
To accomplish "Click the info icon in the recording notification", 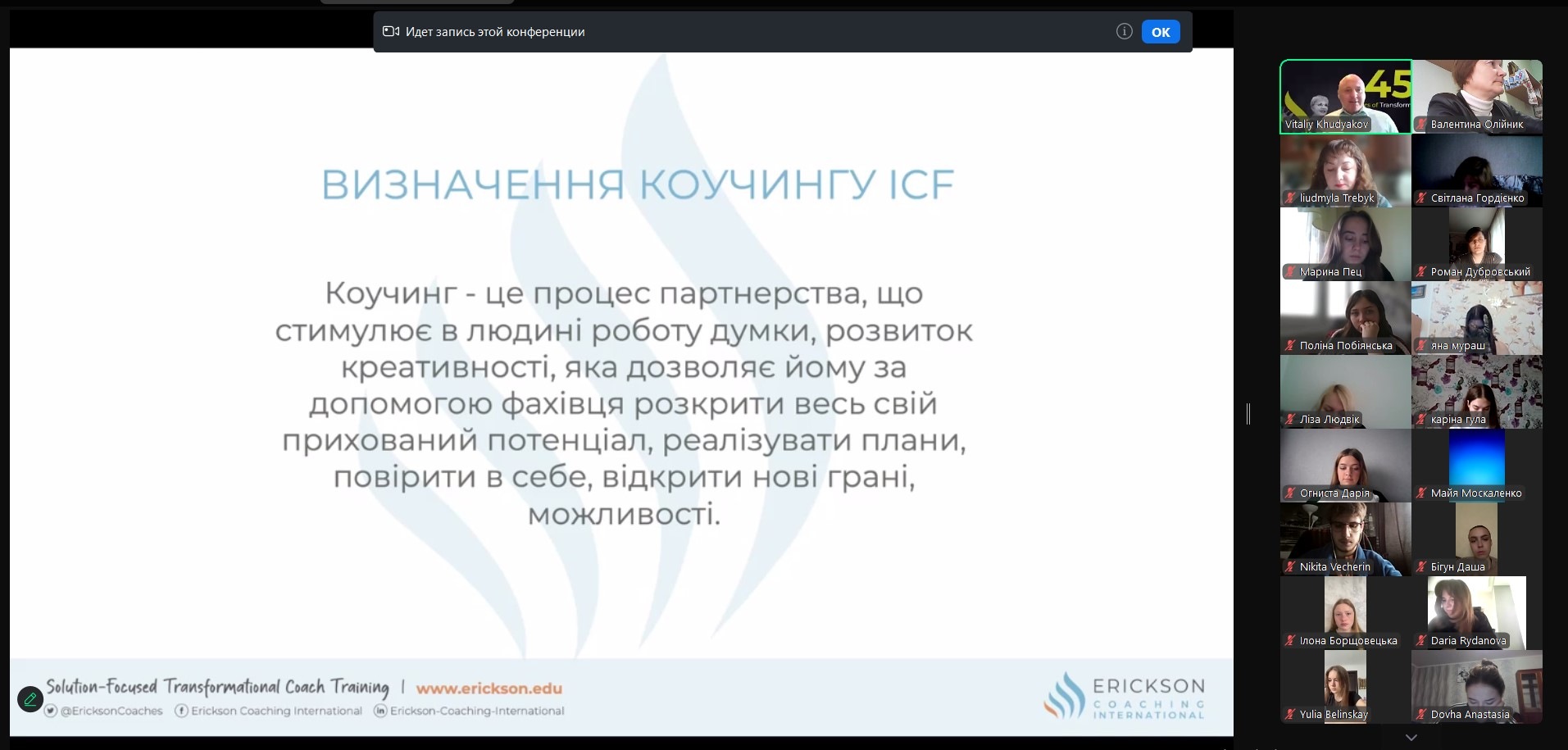I will [1124, 31].
